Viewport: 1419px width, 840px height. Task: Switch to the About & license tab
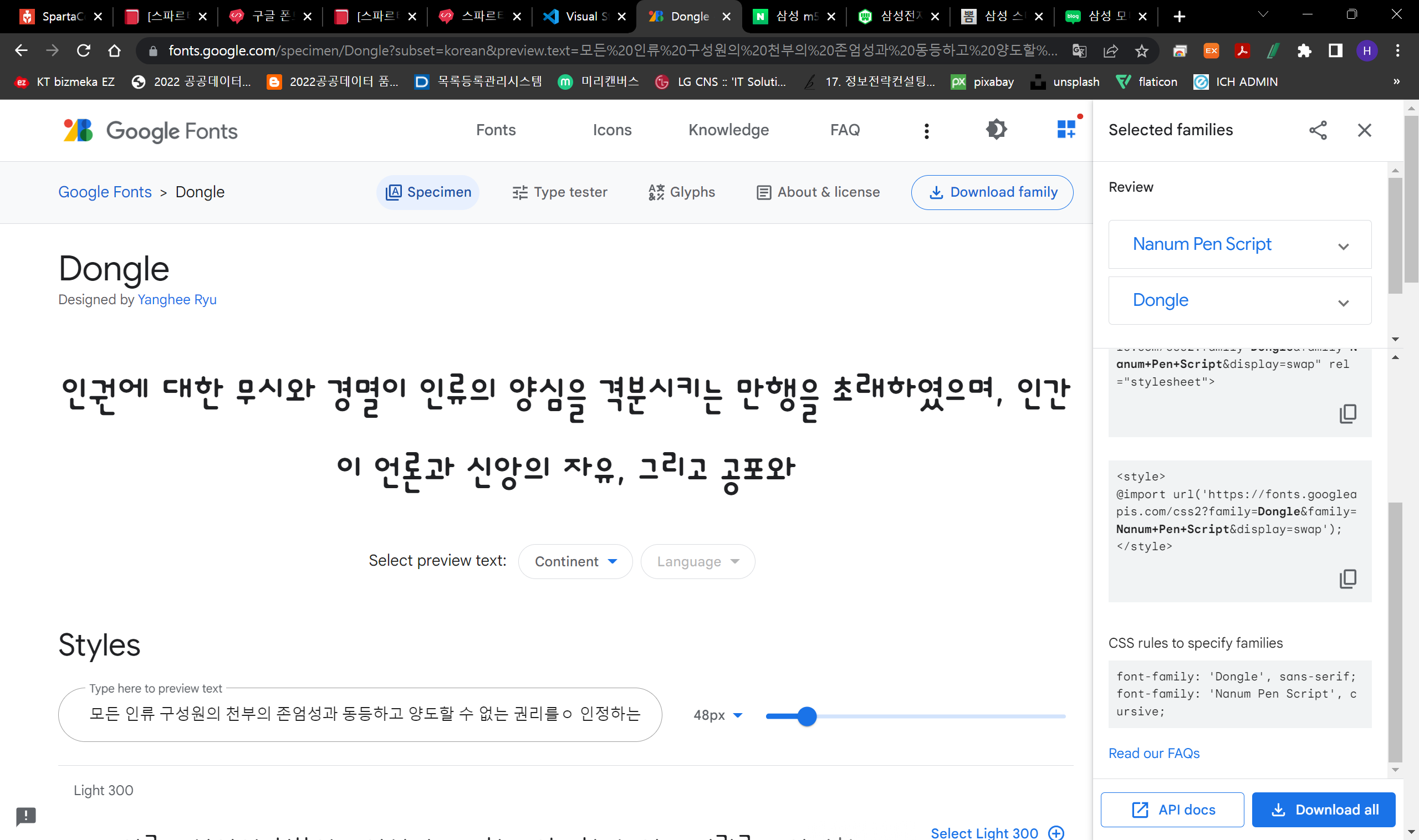point(818,192)
